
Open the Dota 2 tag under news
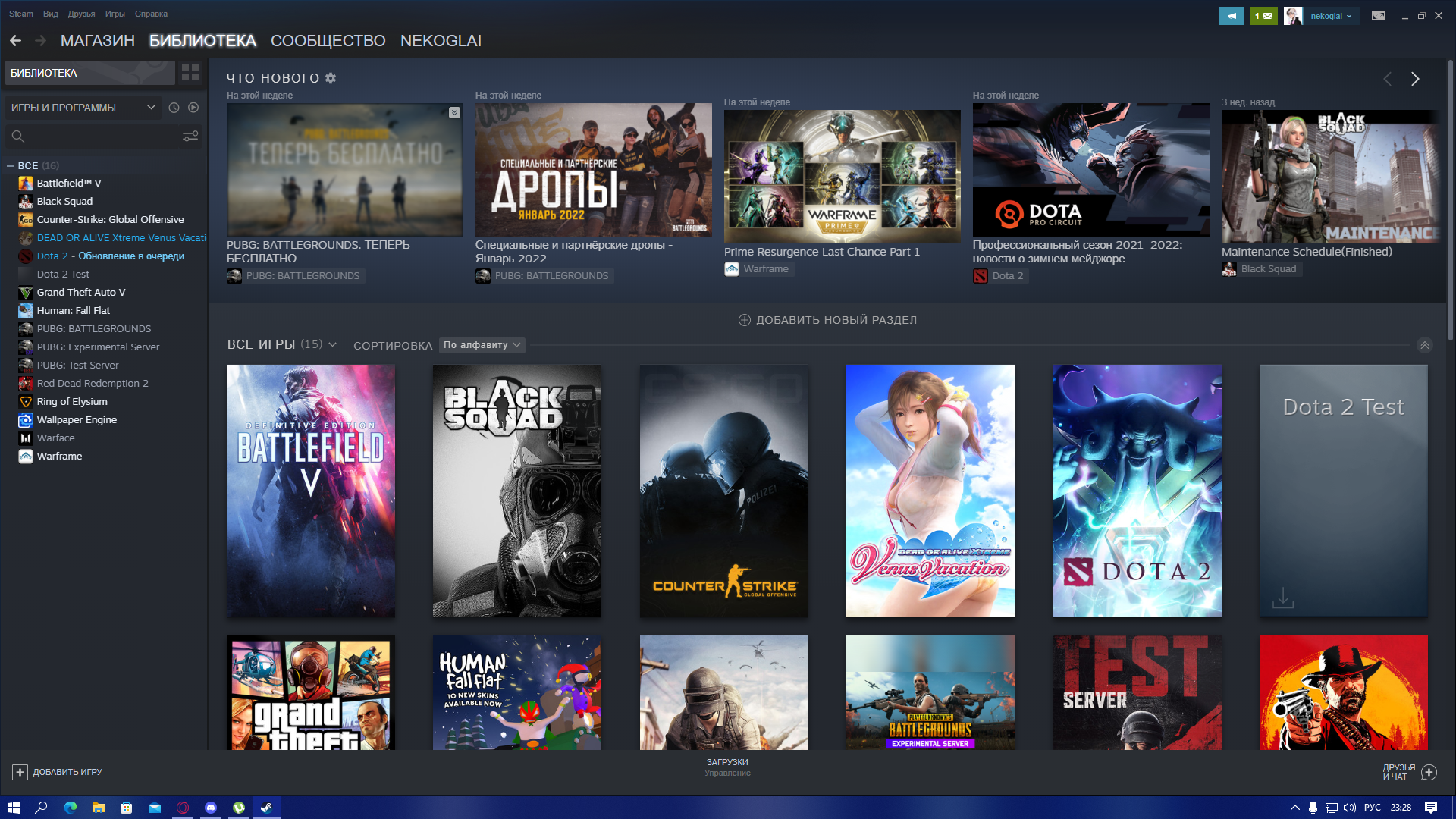pyautogui.click(x=1000, y=275)
